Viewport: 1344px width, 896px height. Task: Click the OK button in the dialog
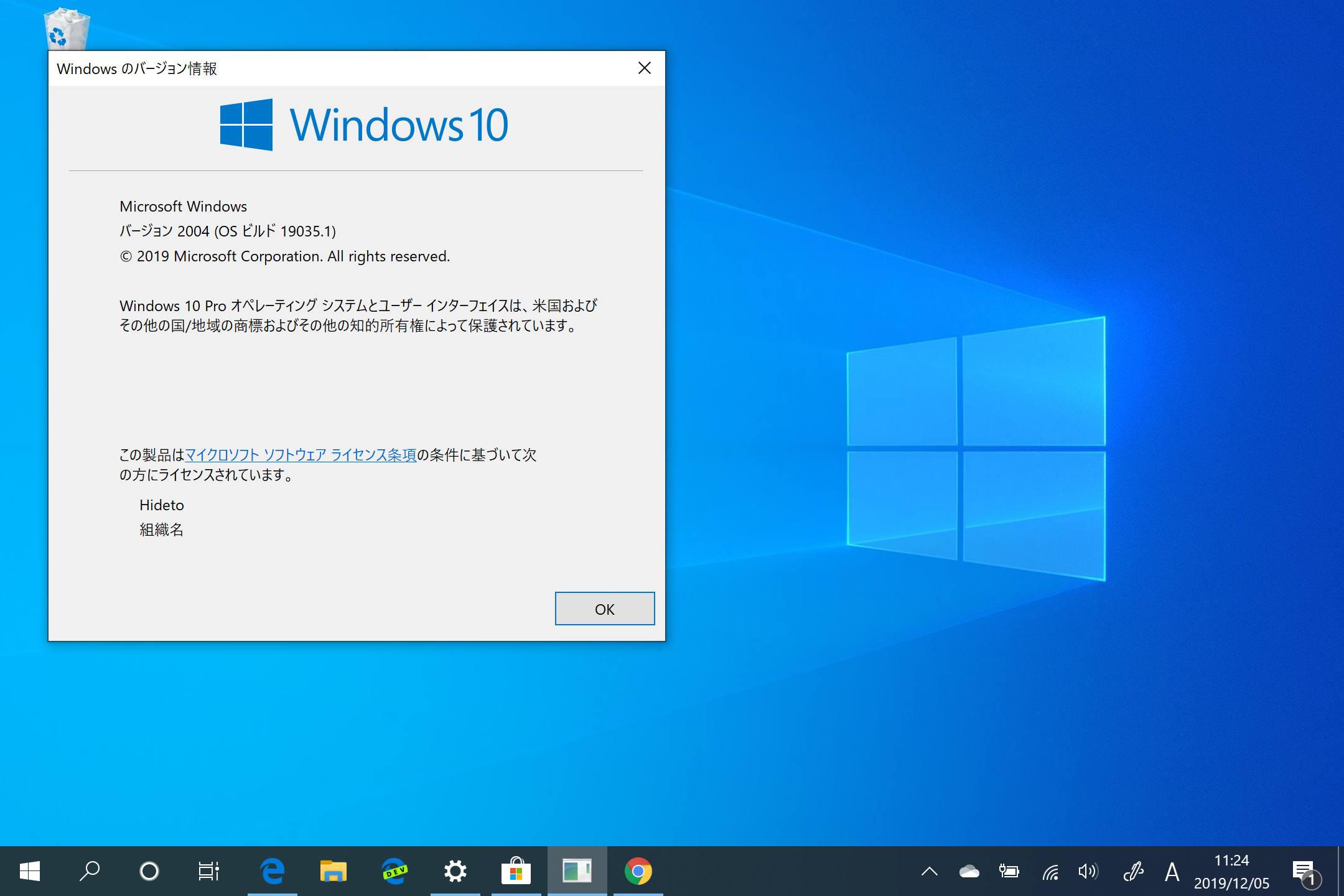tap(604, 609)
